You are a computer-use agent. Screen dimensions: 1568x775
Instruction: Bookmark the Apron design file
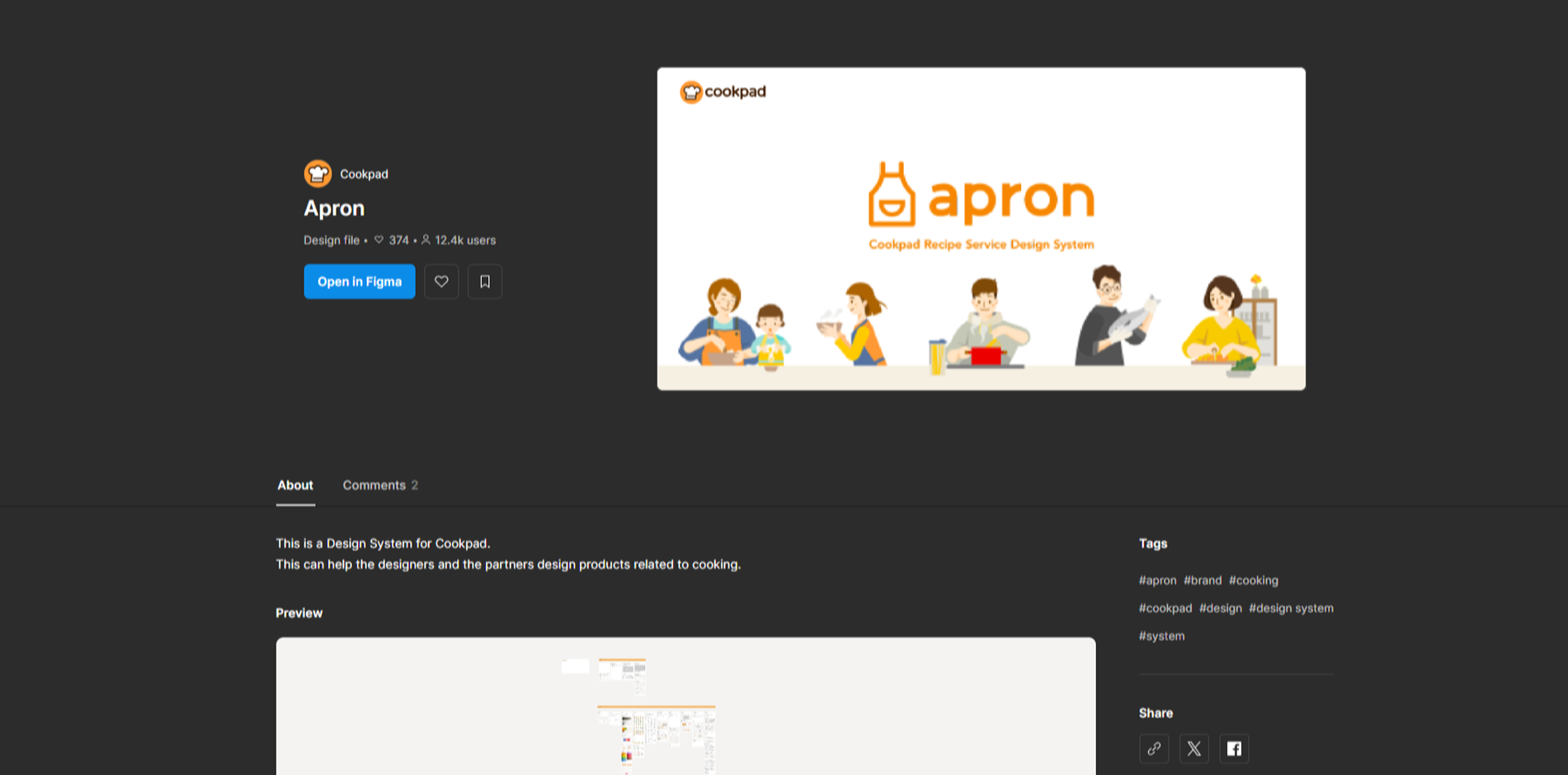point(485,282)
